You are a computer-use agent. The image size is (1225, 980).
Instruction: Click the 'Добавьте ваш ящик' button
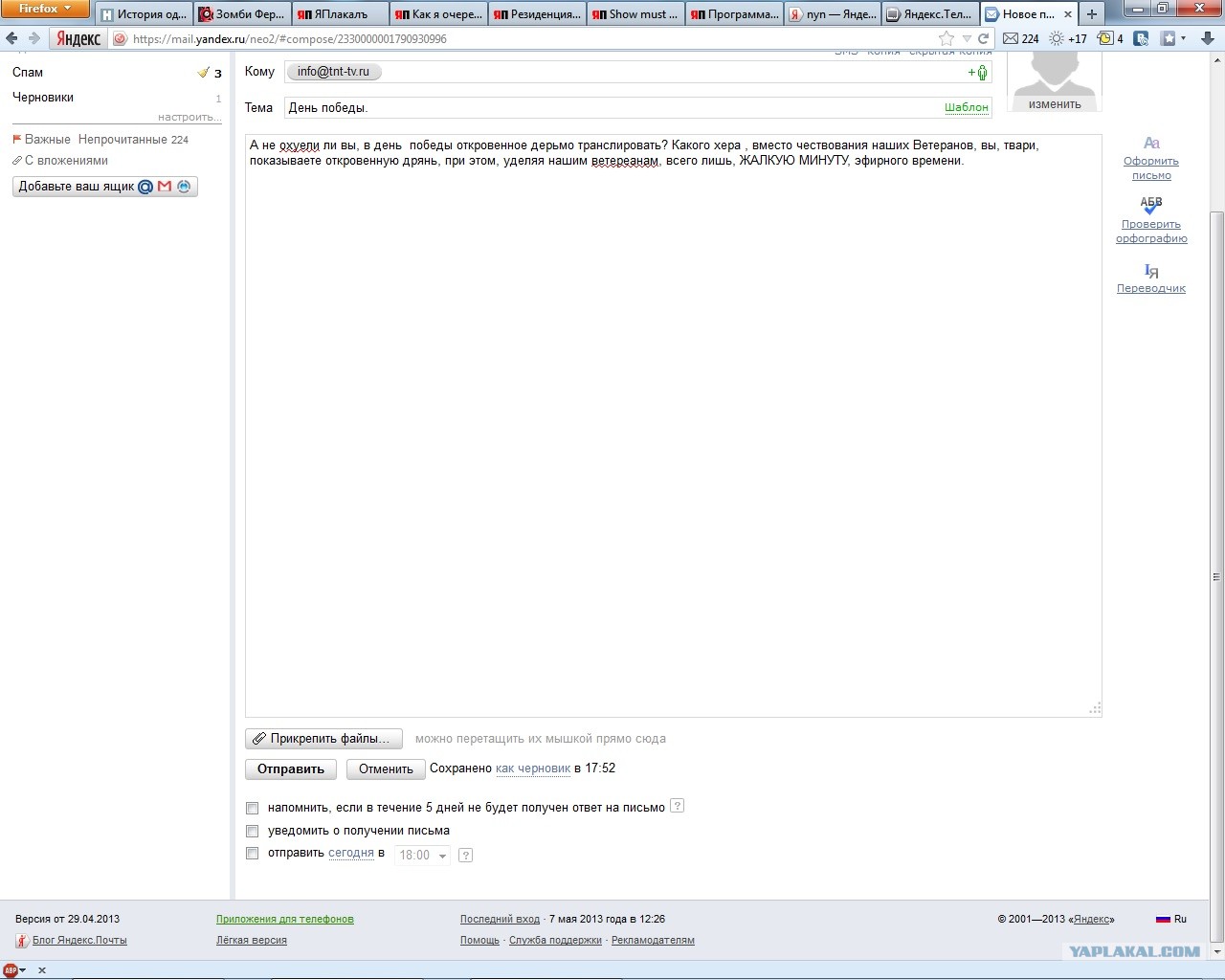105,187
